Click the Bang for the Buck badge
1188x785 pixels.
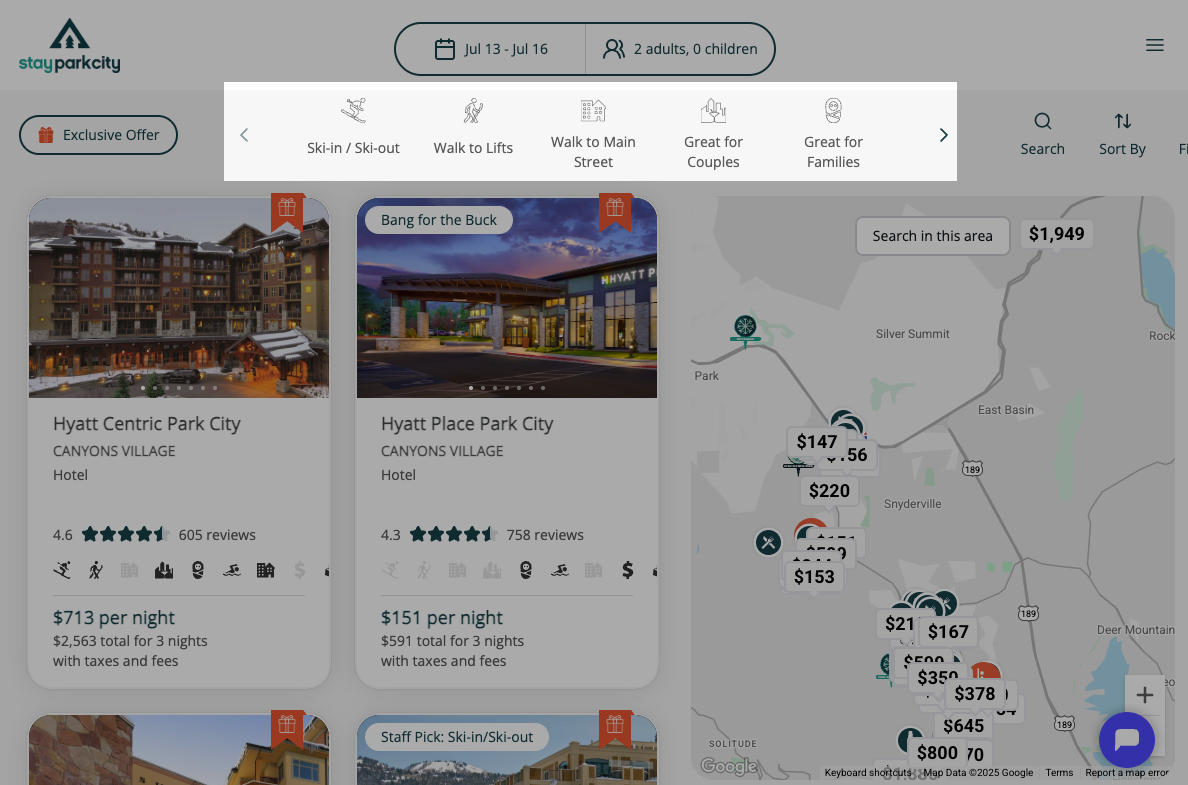[x=439, y=220]
